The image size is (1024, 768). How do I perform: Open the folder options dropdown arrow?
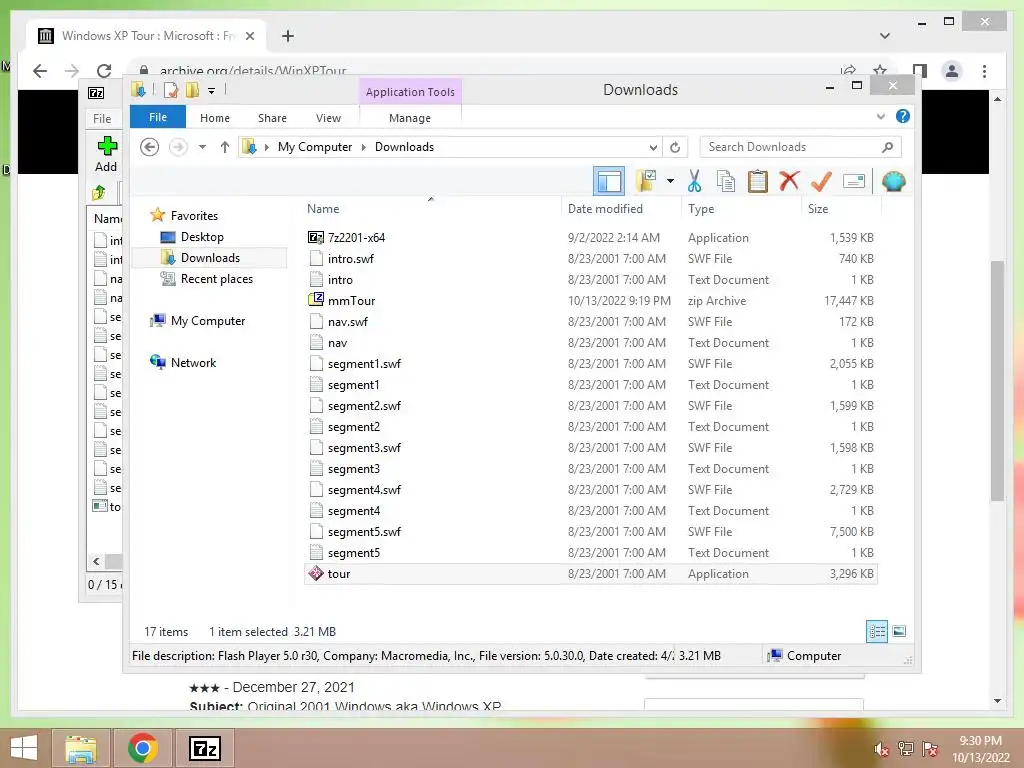point(670,181)
